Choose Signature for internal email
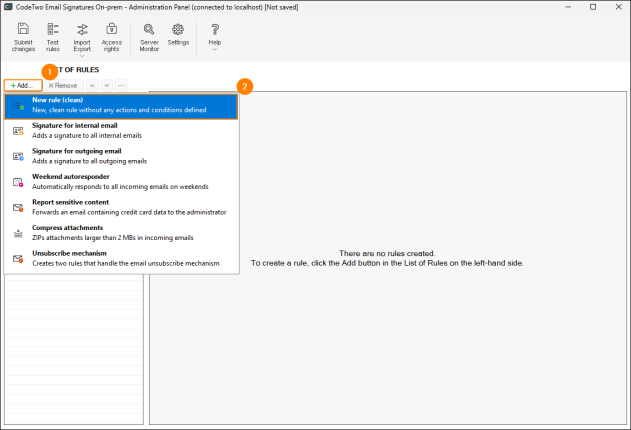The height and width of the screenshot is (430, 631). [x=121, y=130]
